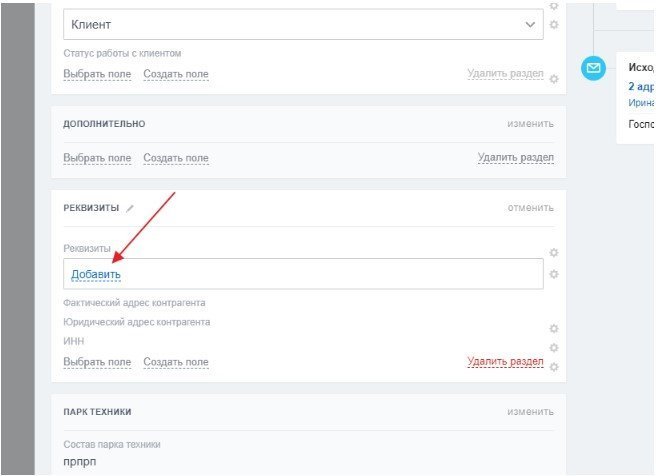Click изменить in the Дополнительно section

[x=529, y=124]
